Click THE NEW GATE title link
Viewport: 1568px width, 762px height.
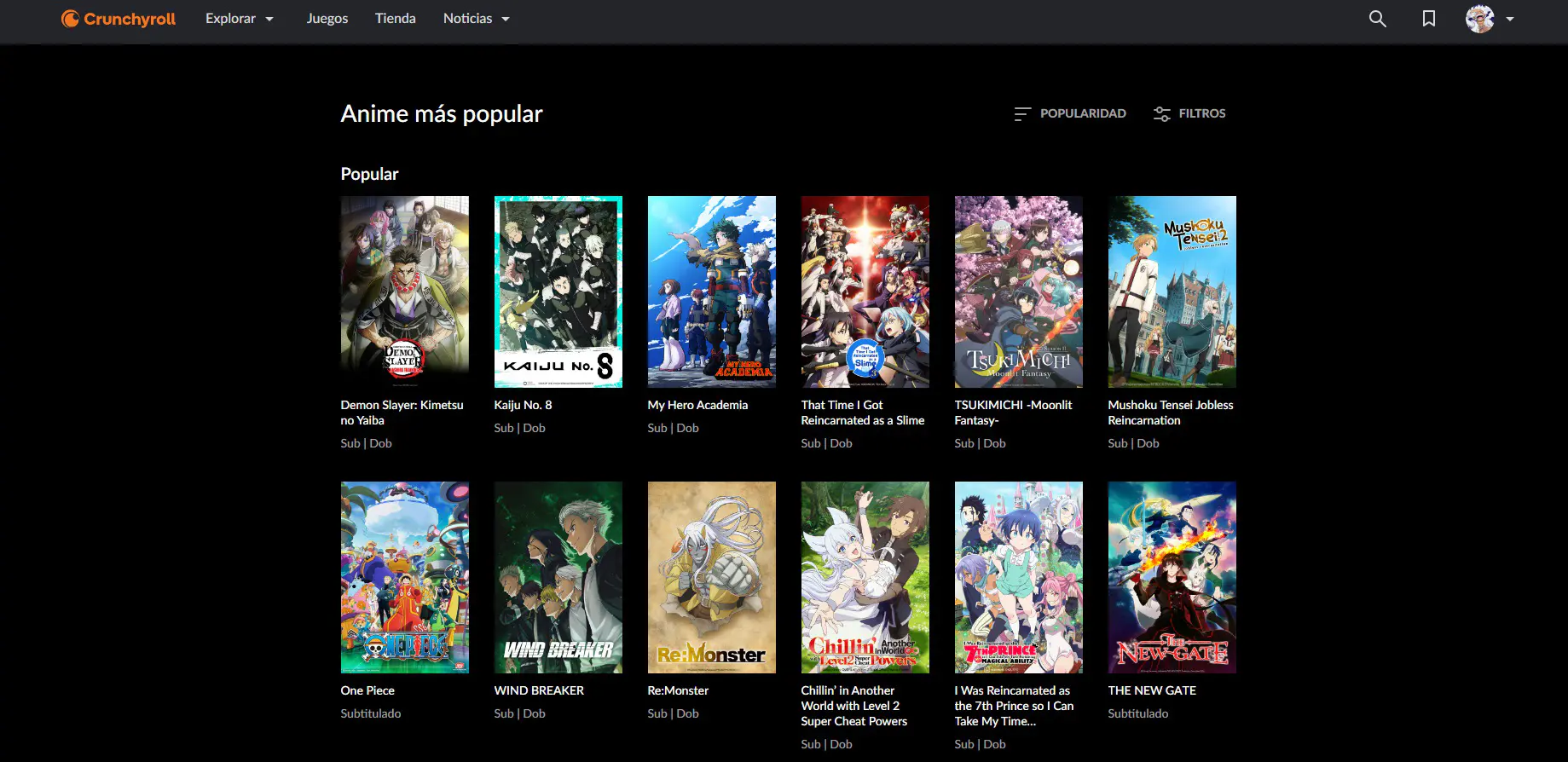(x=1152, y=690)
